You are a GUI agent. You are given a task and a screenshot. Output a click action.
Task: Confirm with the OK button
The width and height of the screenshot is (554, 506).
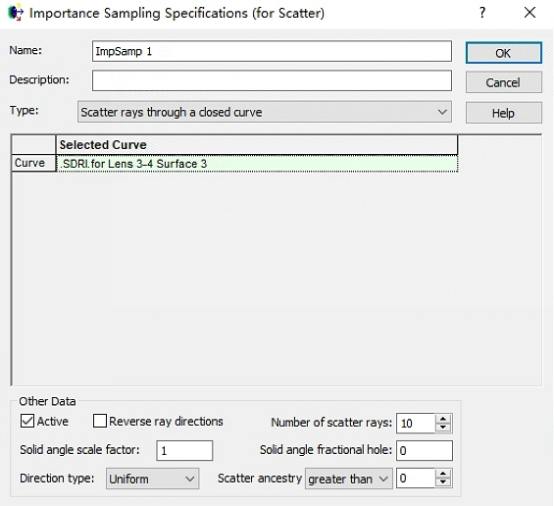pos(503,53)
